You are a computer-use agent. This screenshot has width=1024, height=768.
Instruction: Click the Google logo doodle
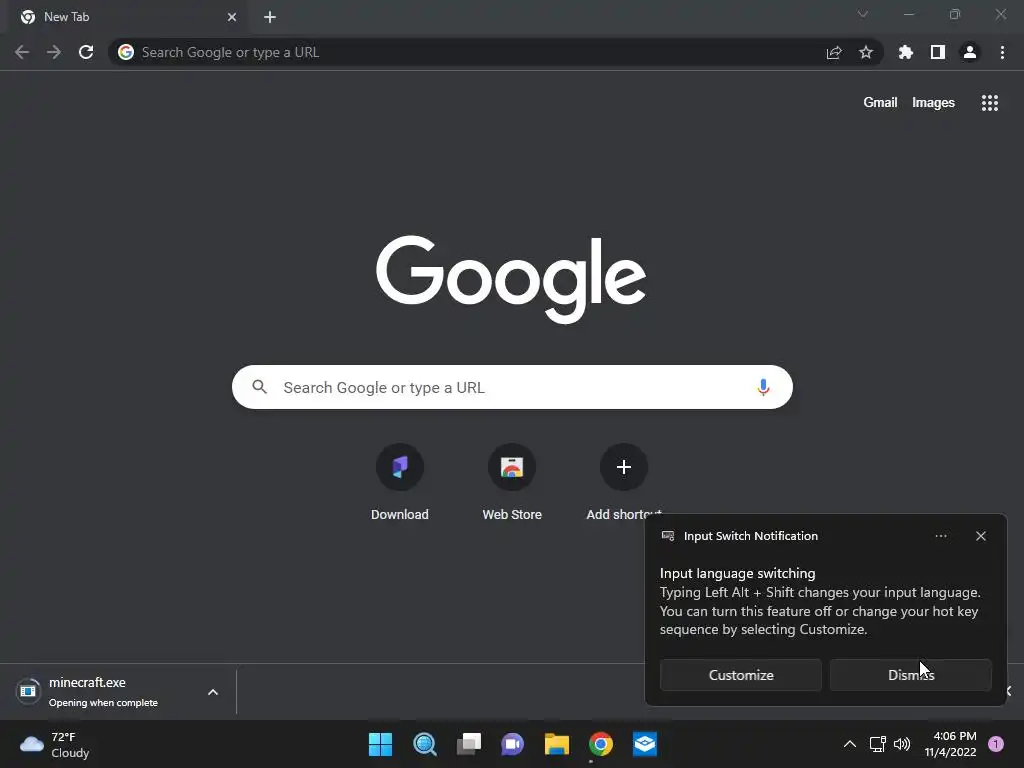(511, 279)
